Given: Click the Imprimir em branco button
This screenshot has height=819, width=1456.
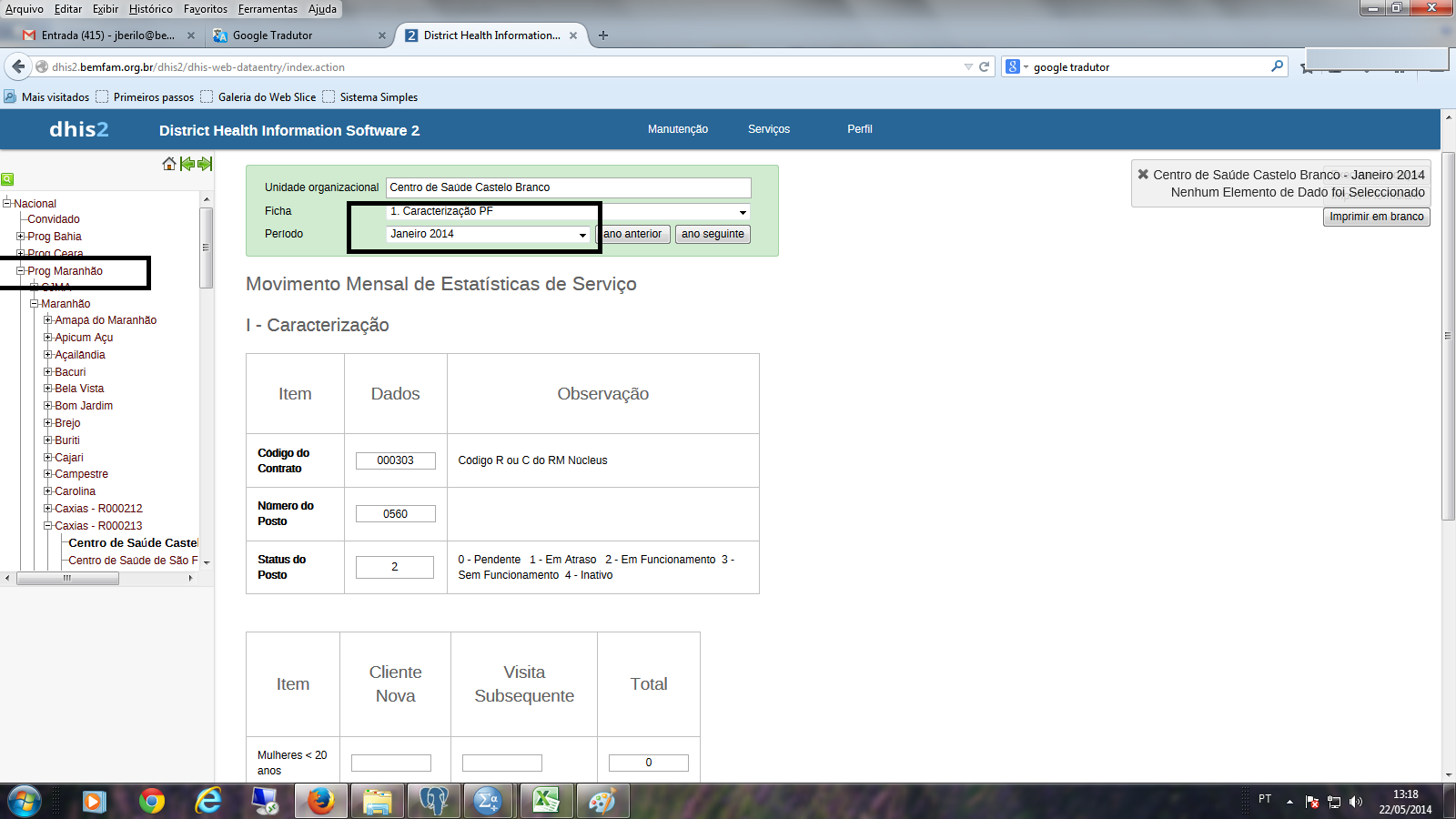Looking at the screenshot, I should 1376,217.
